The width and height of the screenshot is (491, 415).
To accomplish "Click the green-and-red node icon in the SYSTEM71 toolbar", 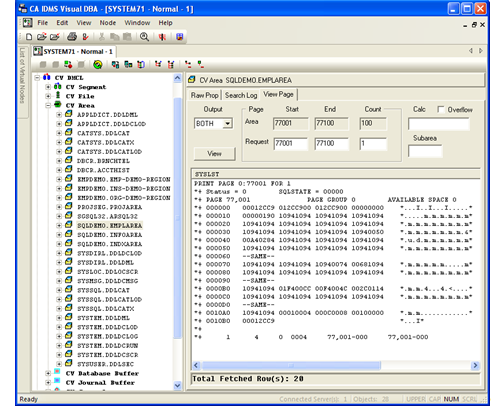I will [x=68, y=64].
